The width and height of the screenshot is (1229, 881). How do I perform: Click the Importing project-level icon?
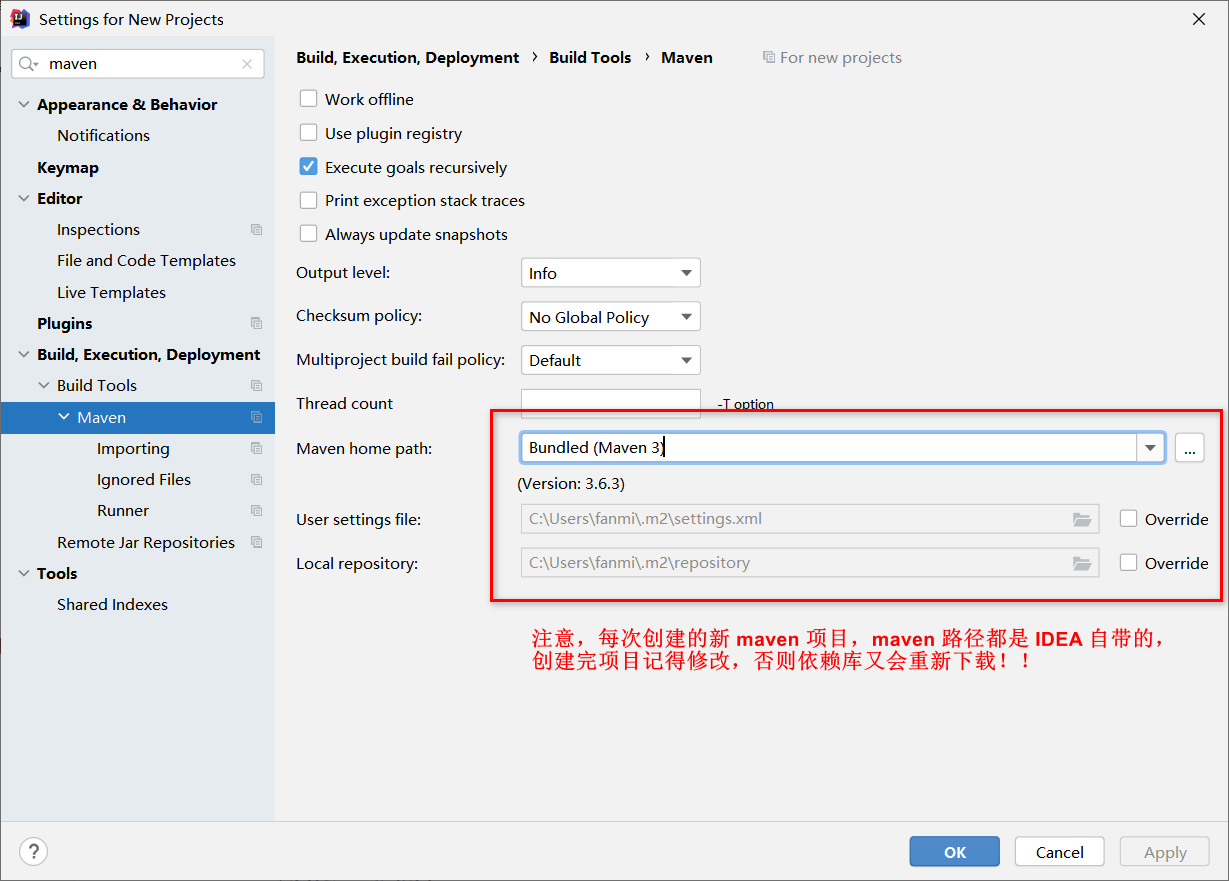(x=257, y=449)
